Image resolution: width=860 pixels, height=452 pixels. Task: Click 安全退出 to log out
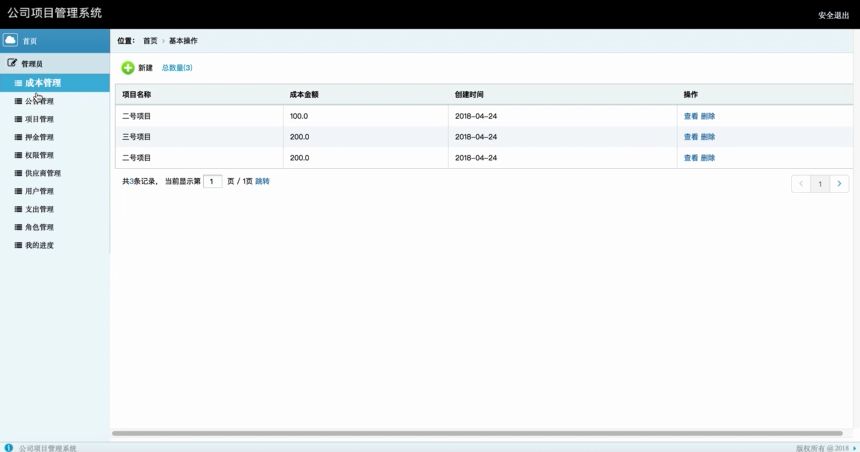pos(833,15)
